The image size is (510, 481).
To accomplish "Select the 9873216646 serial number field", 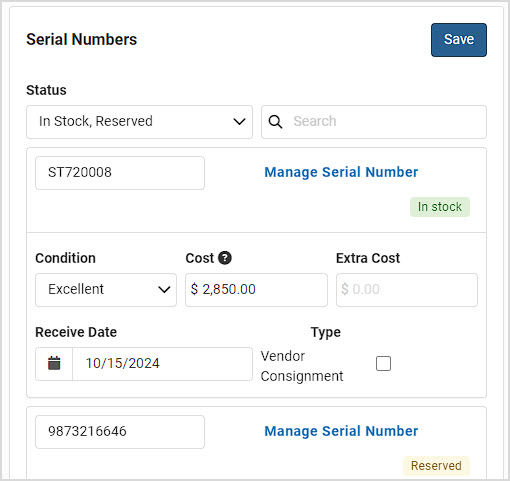I will click(120, 432).
